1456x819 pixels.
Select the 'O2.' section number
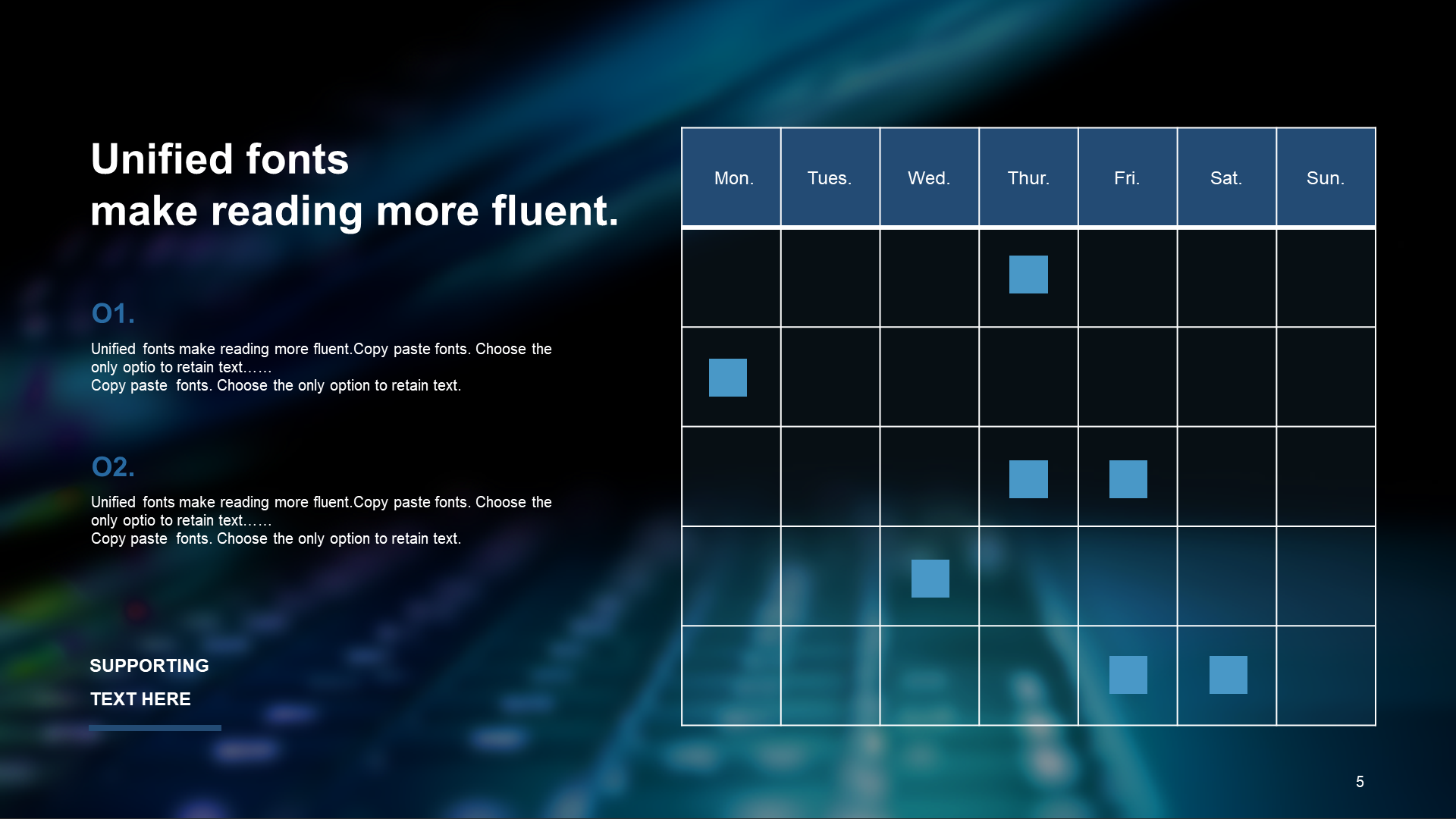click(x=113, y=466)
